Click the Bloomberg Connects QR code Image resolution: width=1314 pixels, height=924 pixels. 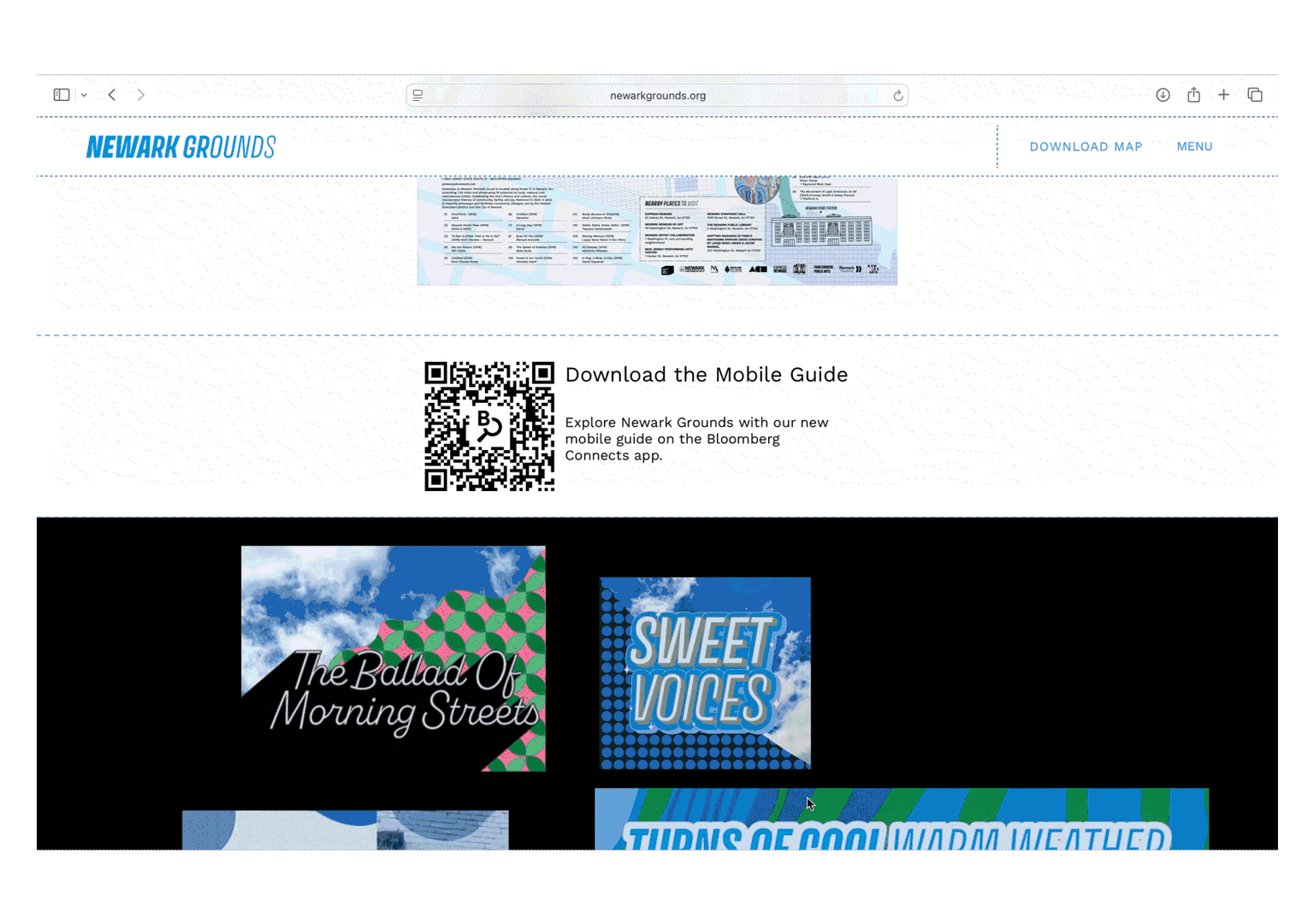tap(489, 426)
